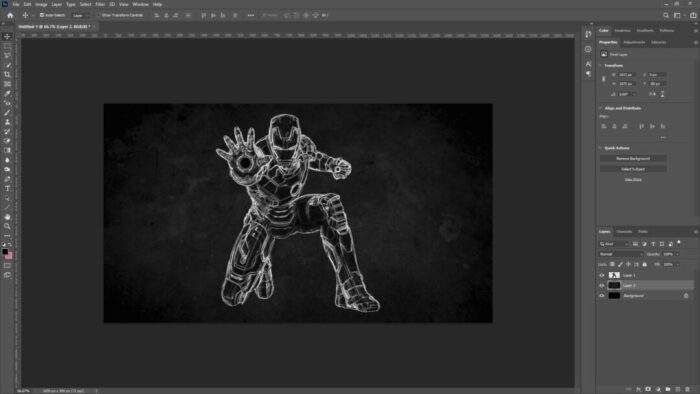Switch to the Channels tab

(x=624, y=232)
